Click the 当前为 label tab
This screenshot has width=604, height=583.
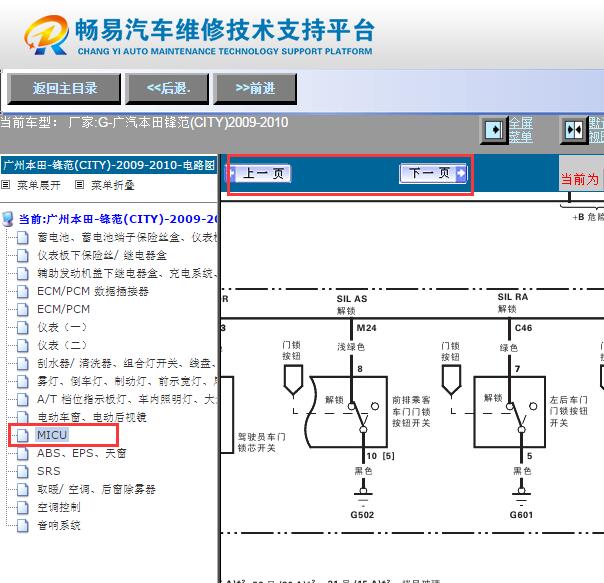click(x=581, y=179)
